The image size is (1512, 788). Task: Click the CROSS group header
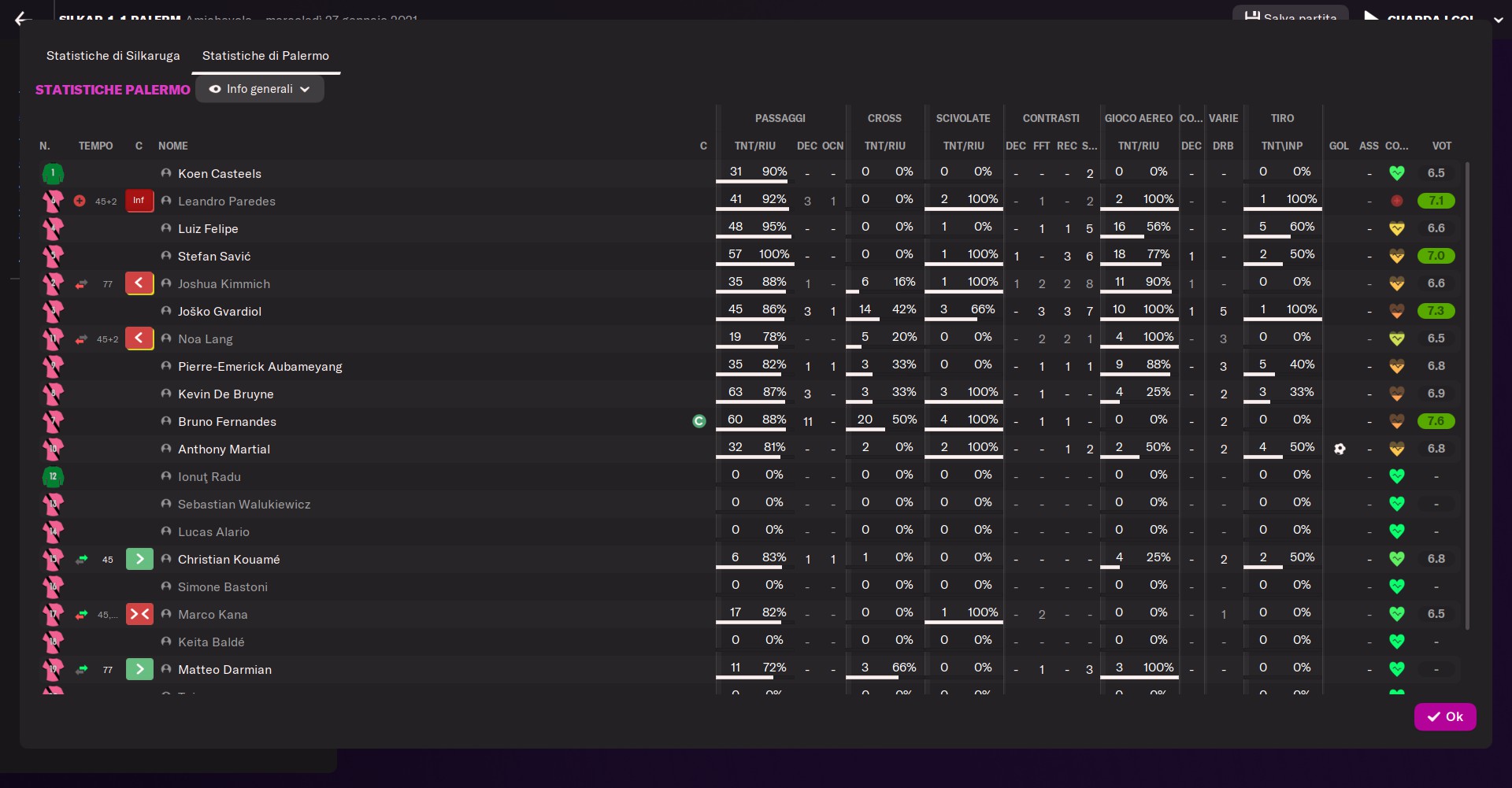tap(884, 118)
